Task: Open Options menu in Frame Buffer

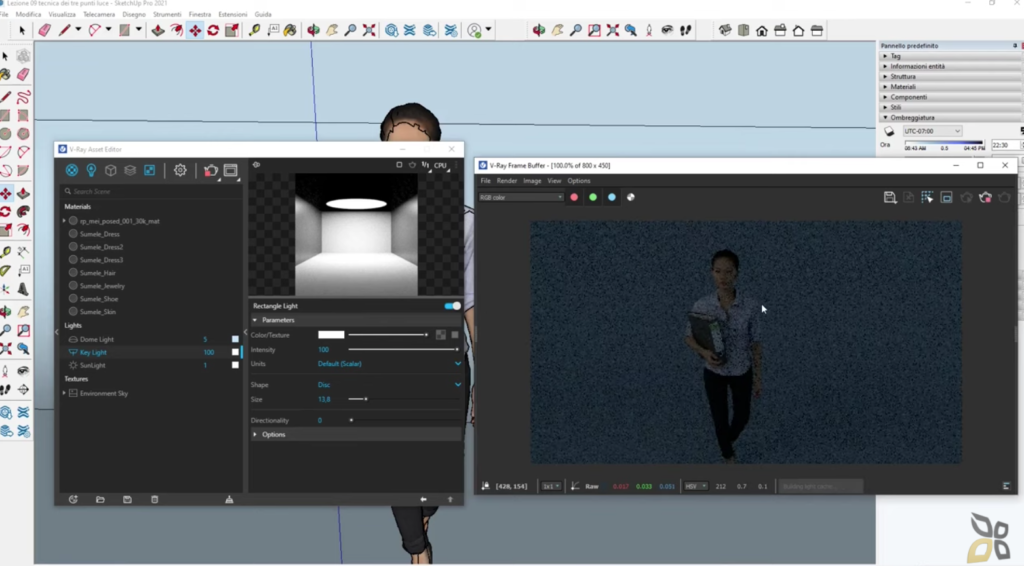Action: coord(579,181)
